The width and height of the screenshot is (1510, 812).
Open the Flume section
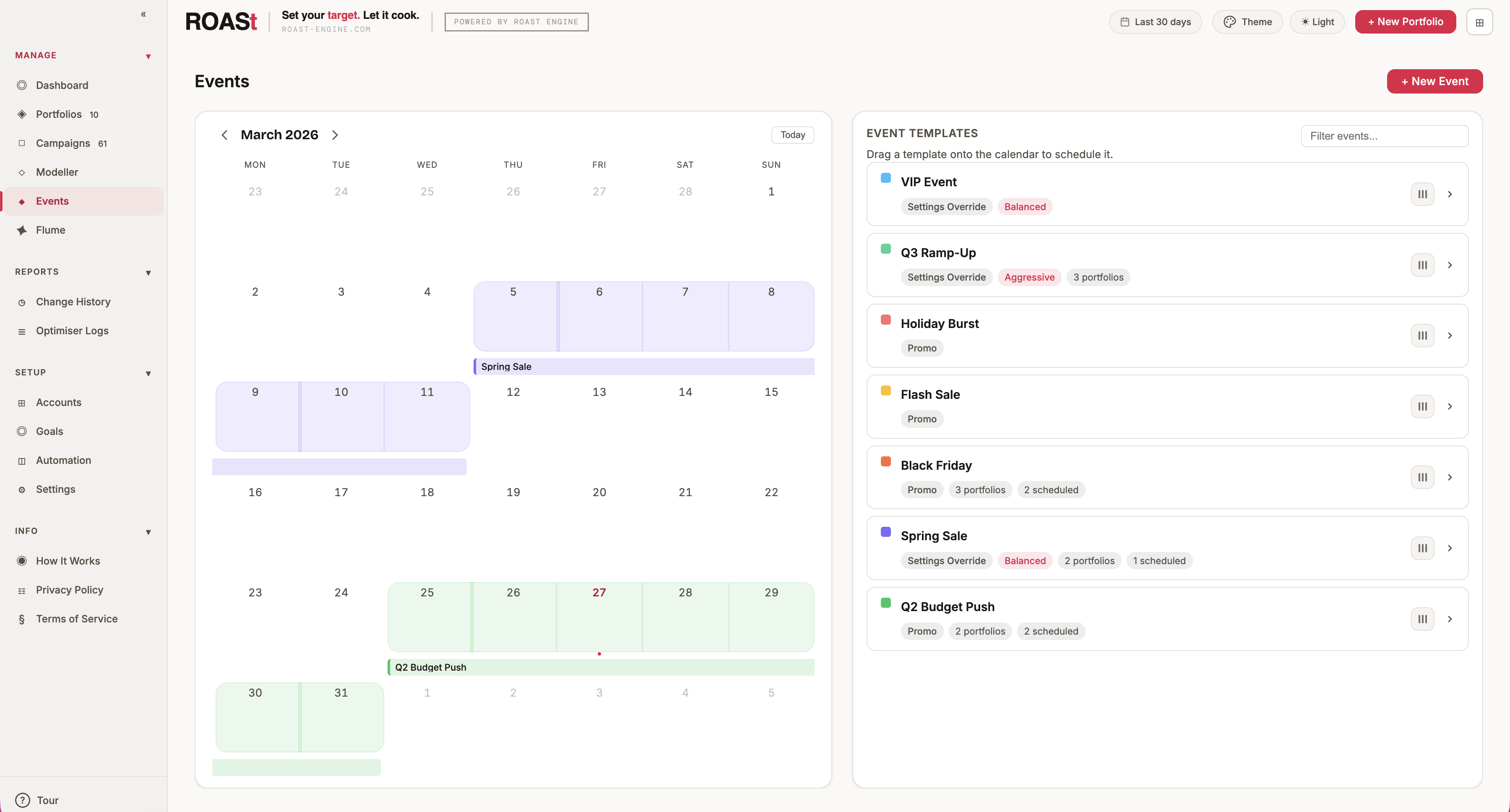point(50,230)
